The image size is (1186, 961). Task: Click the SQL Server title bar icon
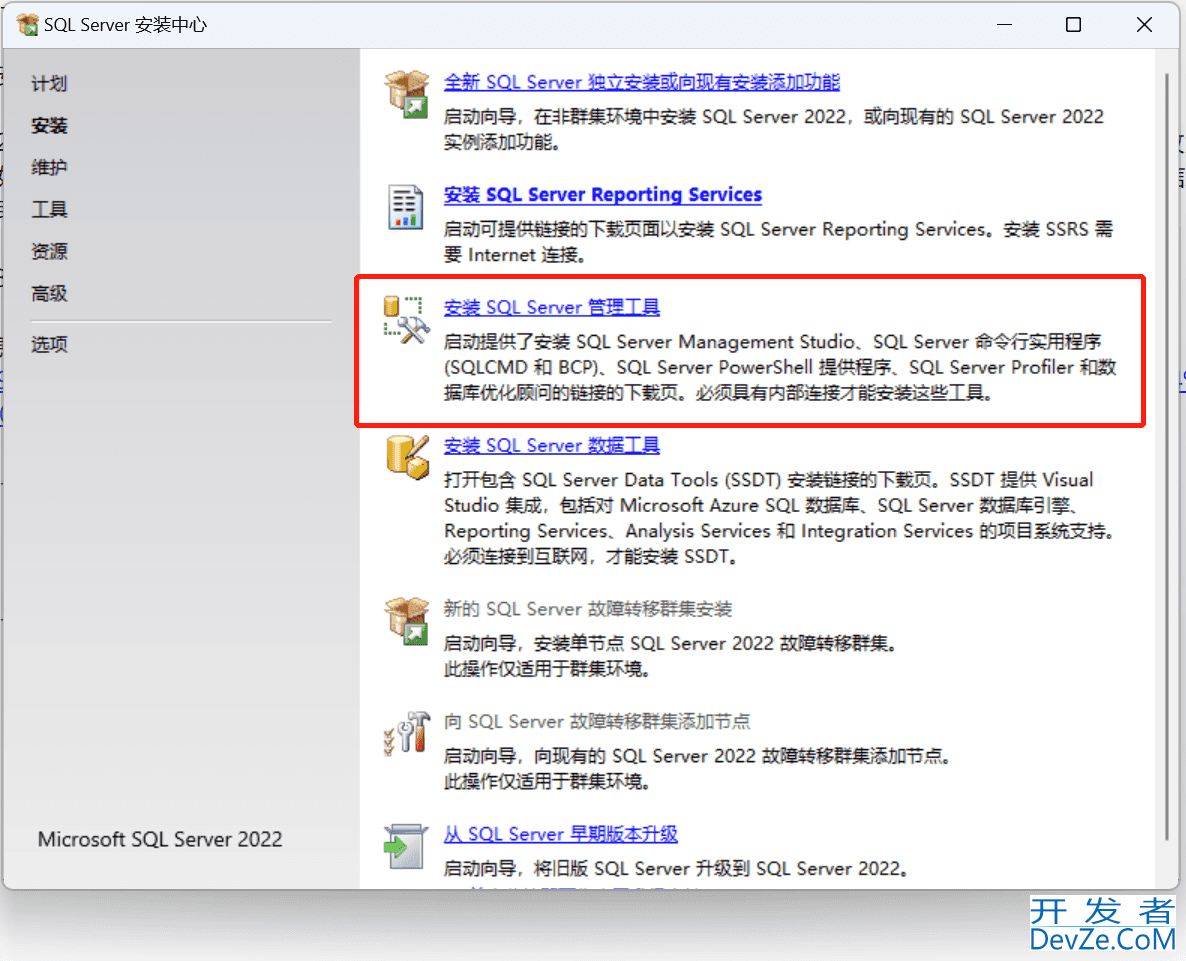pyautogui.click(x=27, y=24)
